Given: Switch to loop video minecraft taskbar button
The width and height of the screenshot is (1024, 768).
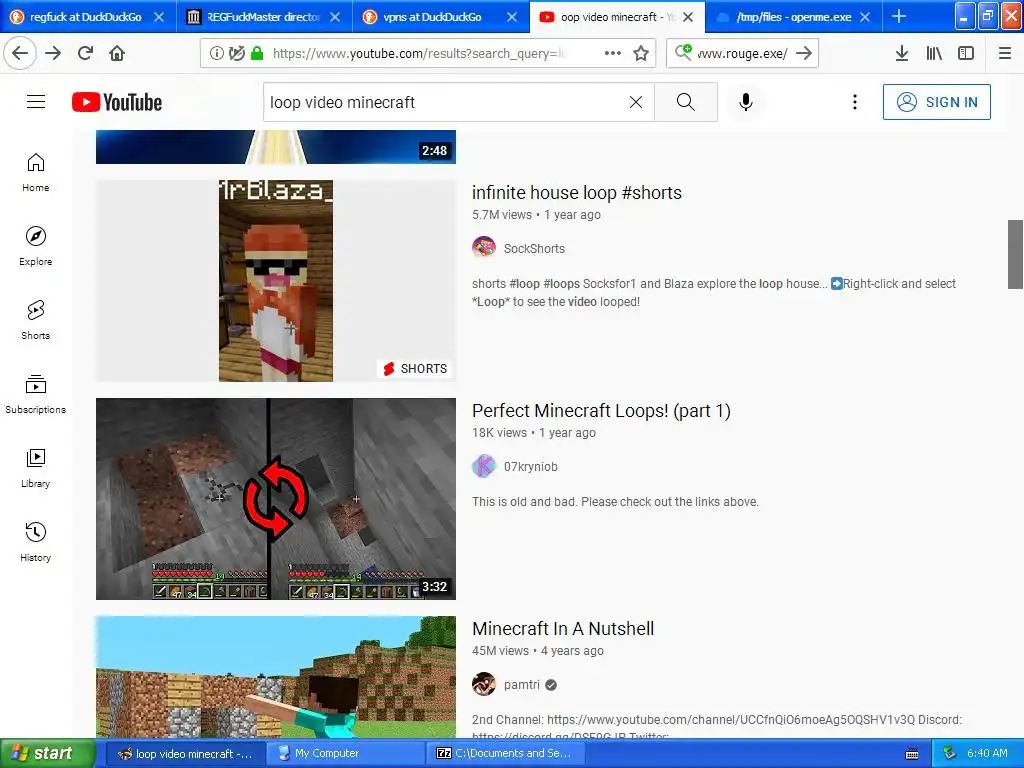Looking at the screenshot, I should tap(185, 753).
